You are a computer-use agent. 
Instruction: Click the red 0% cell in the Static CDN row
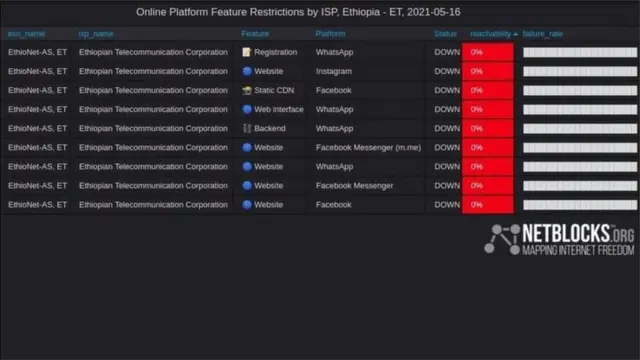[x=488, y=91]
